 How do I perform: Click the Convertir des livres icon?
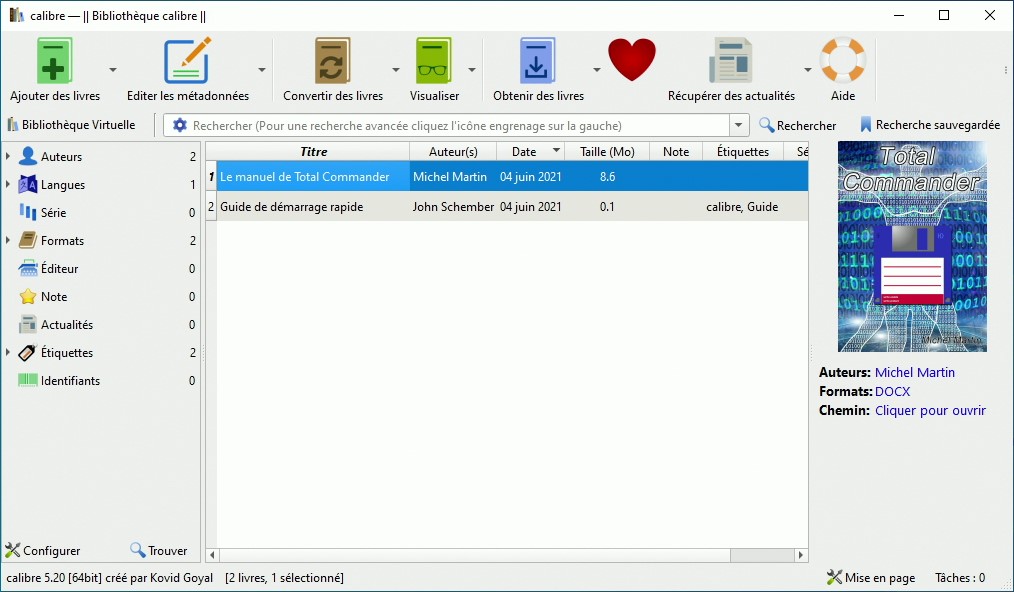pos(332,62)
